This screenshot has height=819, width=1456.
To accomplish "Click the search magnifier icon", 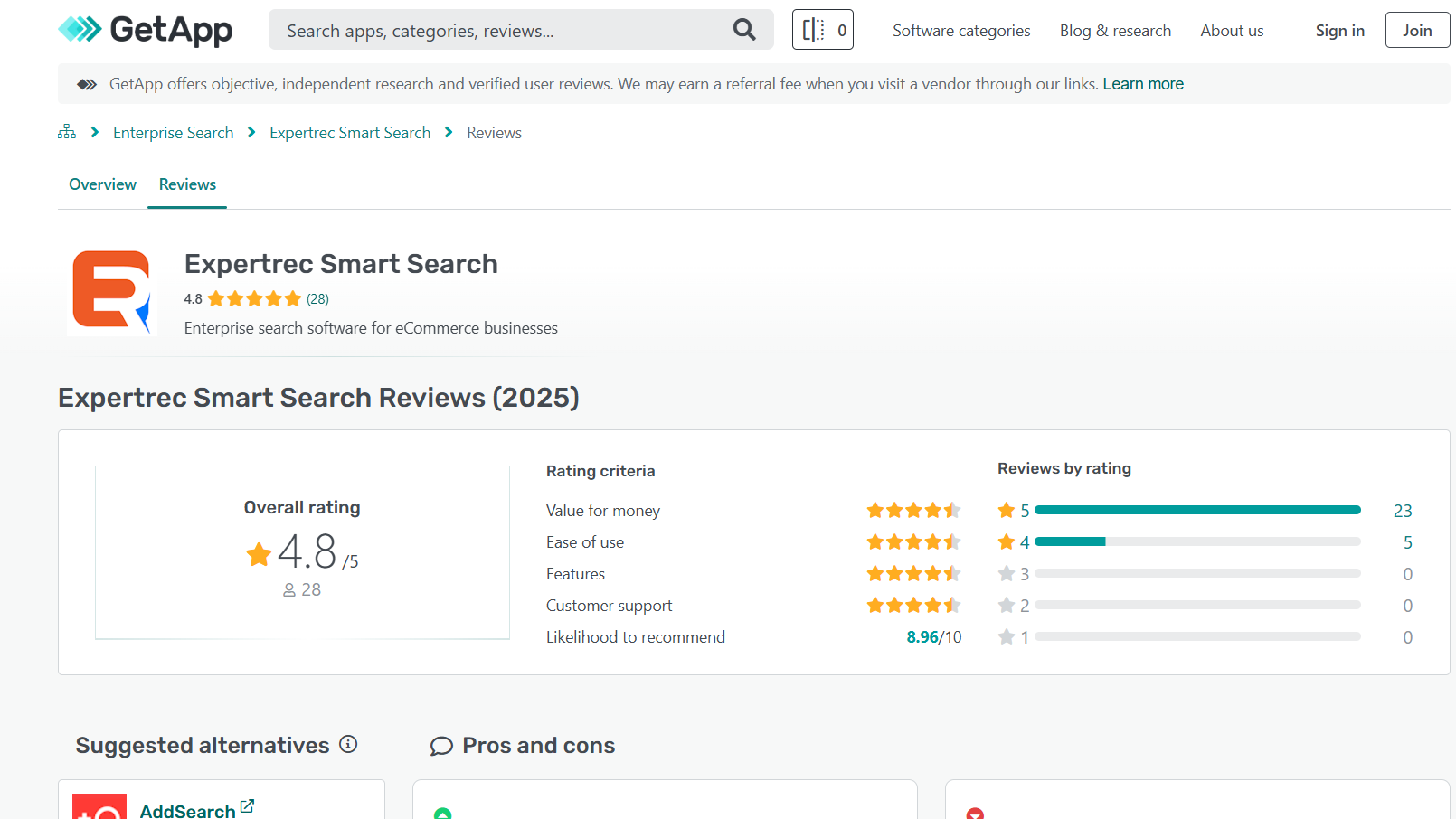I will 743,30.
